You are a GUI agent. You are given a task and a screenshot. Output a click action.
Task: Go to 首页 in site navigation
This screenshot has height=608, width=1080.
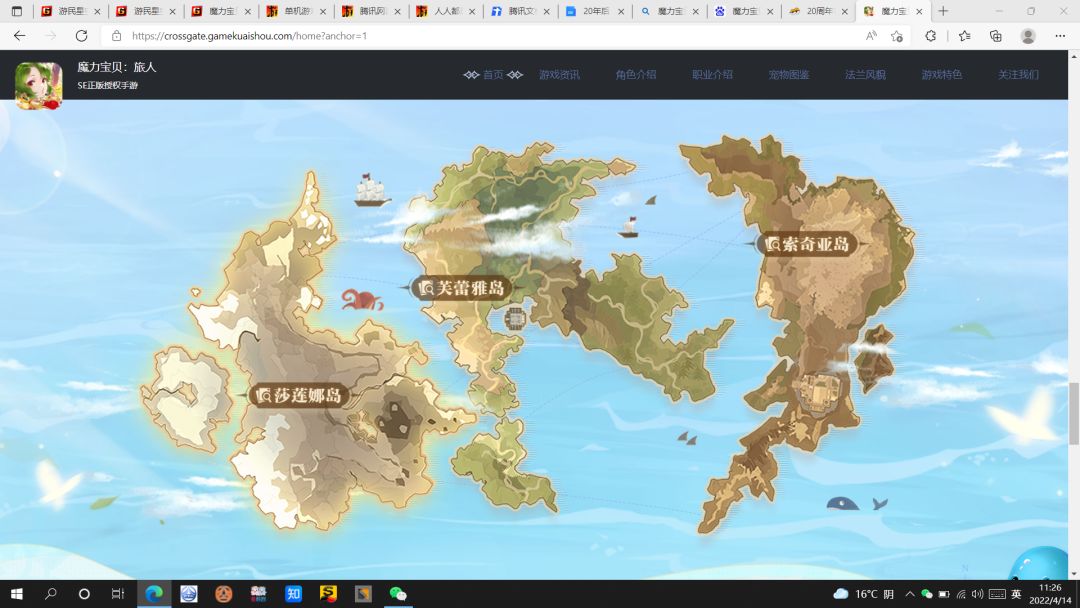(x=492, y=74)
